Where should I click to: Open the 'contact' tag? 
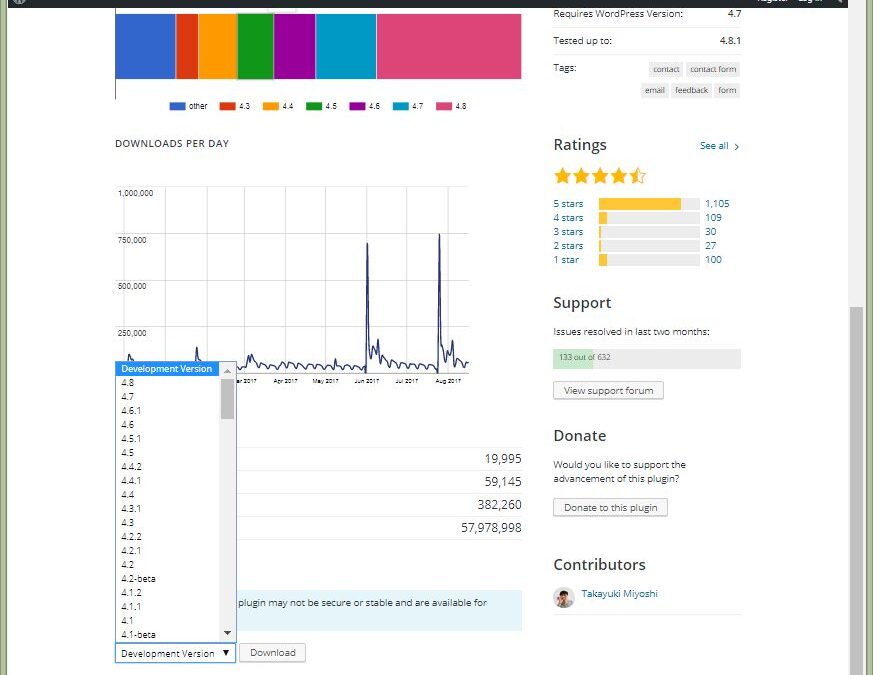(666, 69)
